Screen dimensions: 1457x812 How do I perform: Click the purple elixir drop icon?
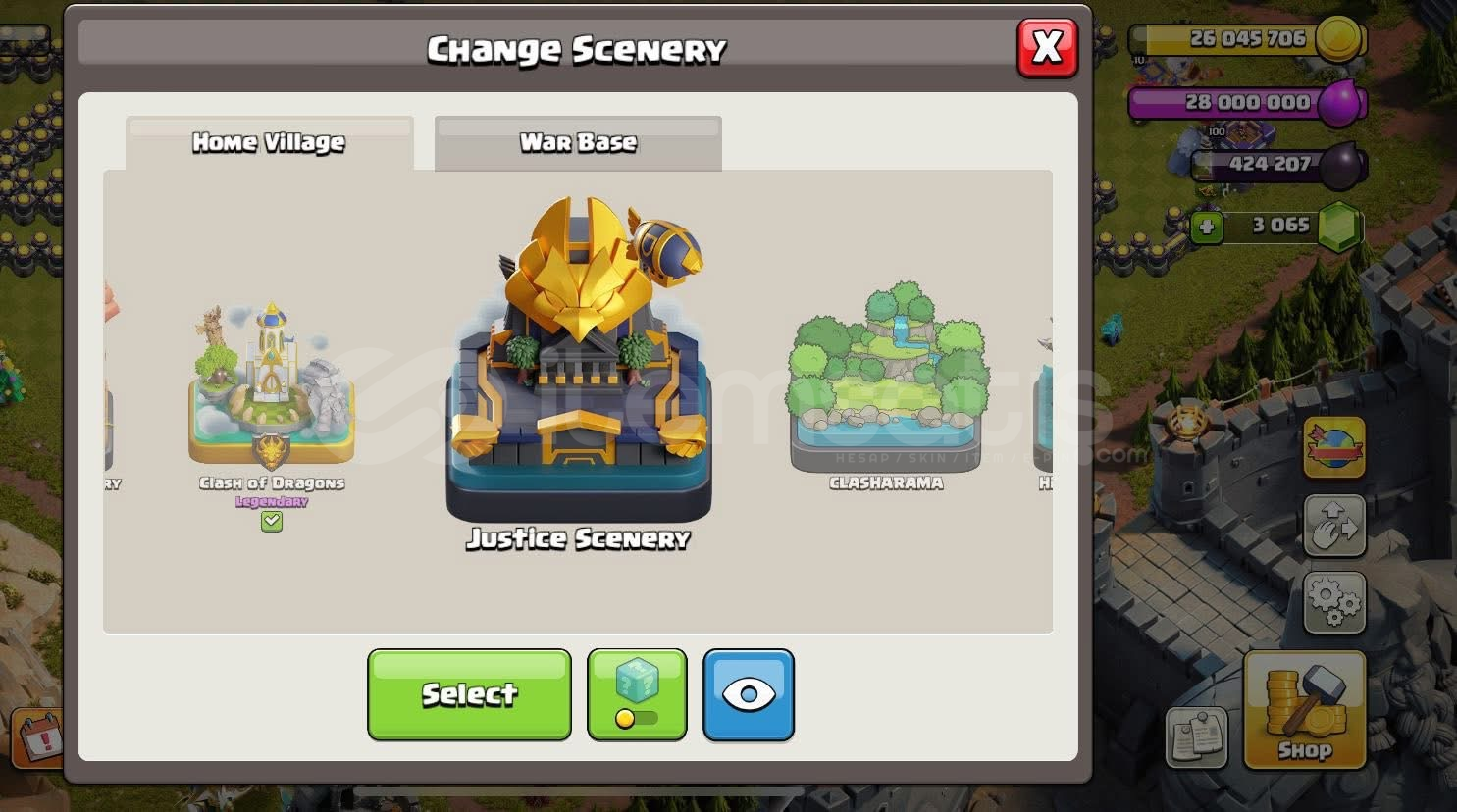pos(1340,102)
